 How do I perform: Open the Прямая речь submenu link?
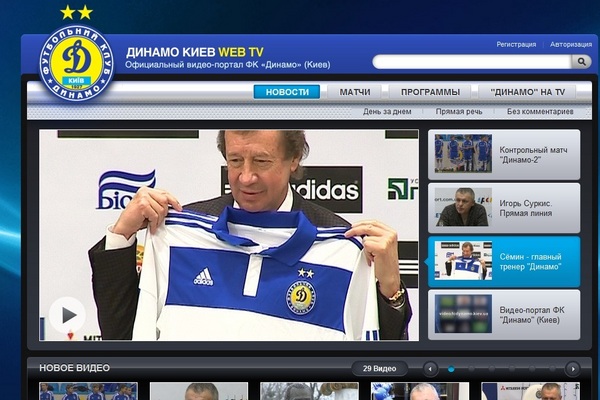[x=460, y=112]
